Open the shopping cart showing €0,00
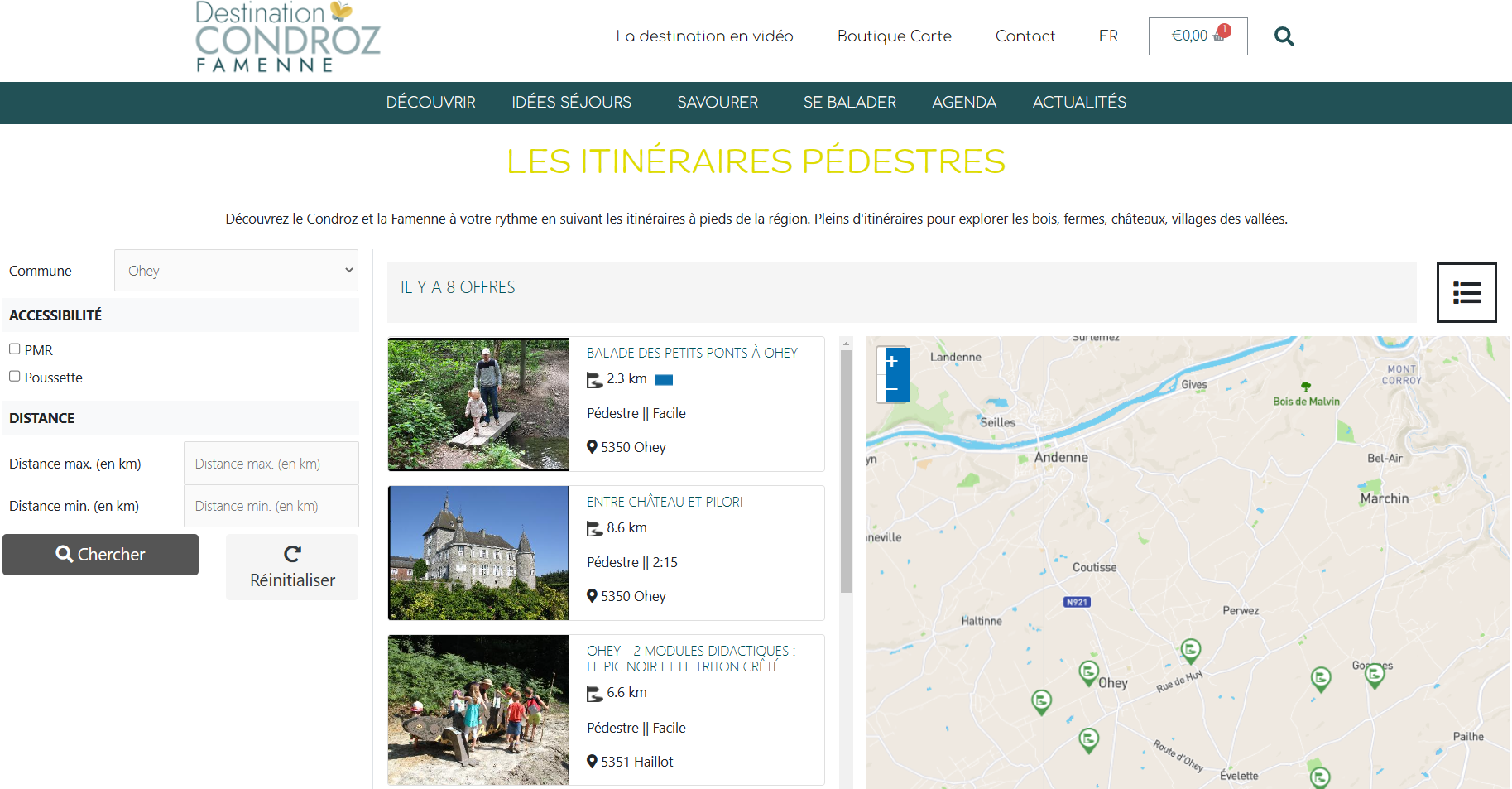 click(x=1198, y=36)
